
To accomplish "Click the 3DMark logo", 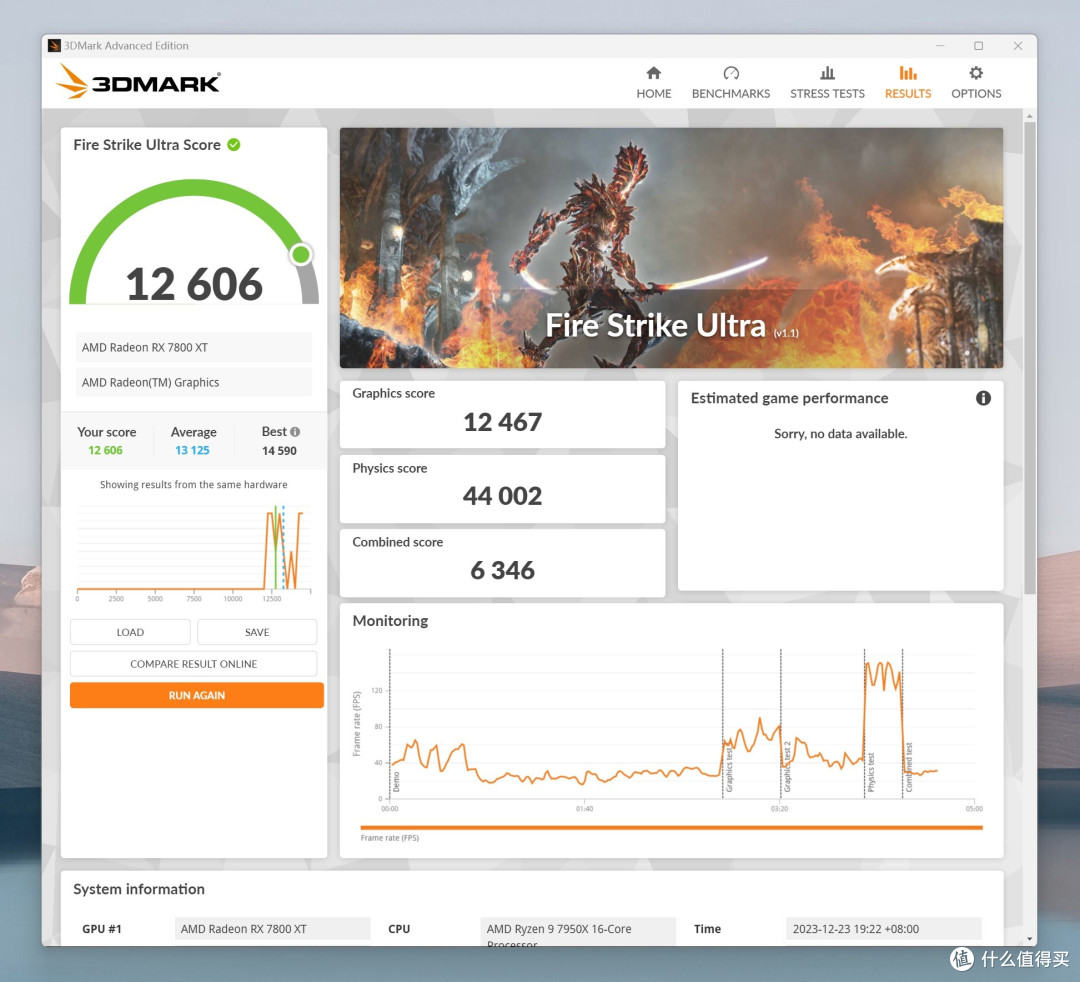I will 138,81.
